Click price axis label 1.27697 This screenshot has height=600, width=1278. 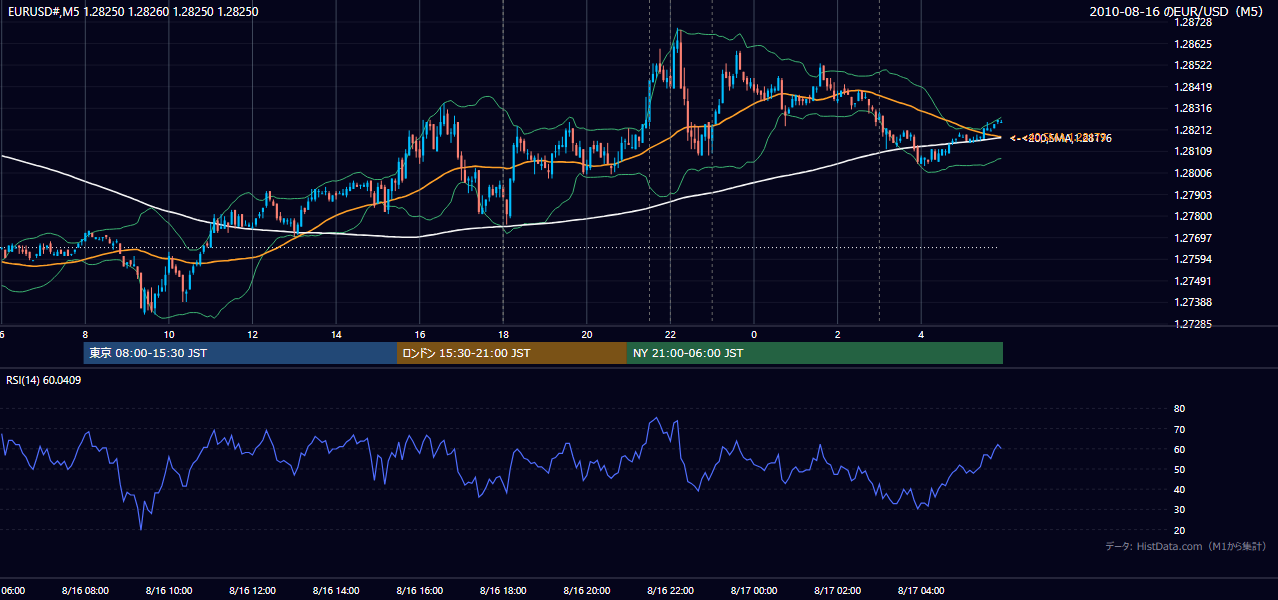click(1194, 238)
